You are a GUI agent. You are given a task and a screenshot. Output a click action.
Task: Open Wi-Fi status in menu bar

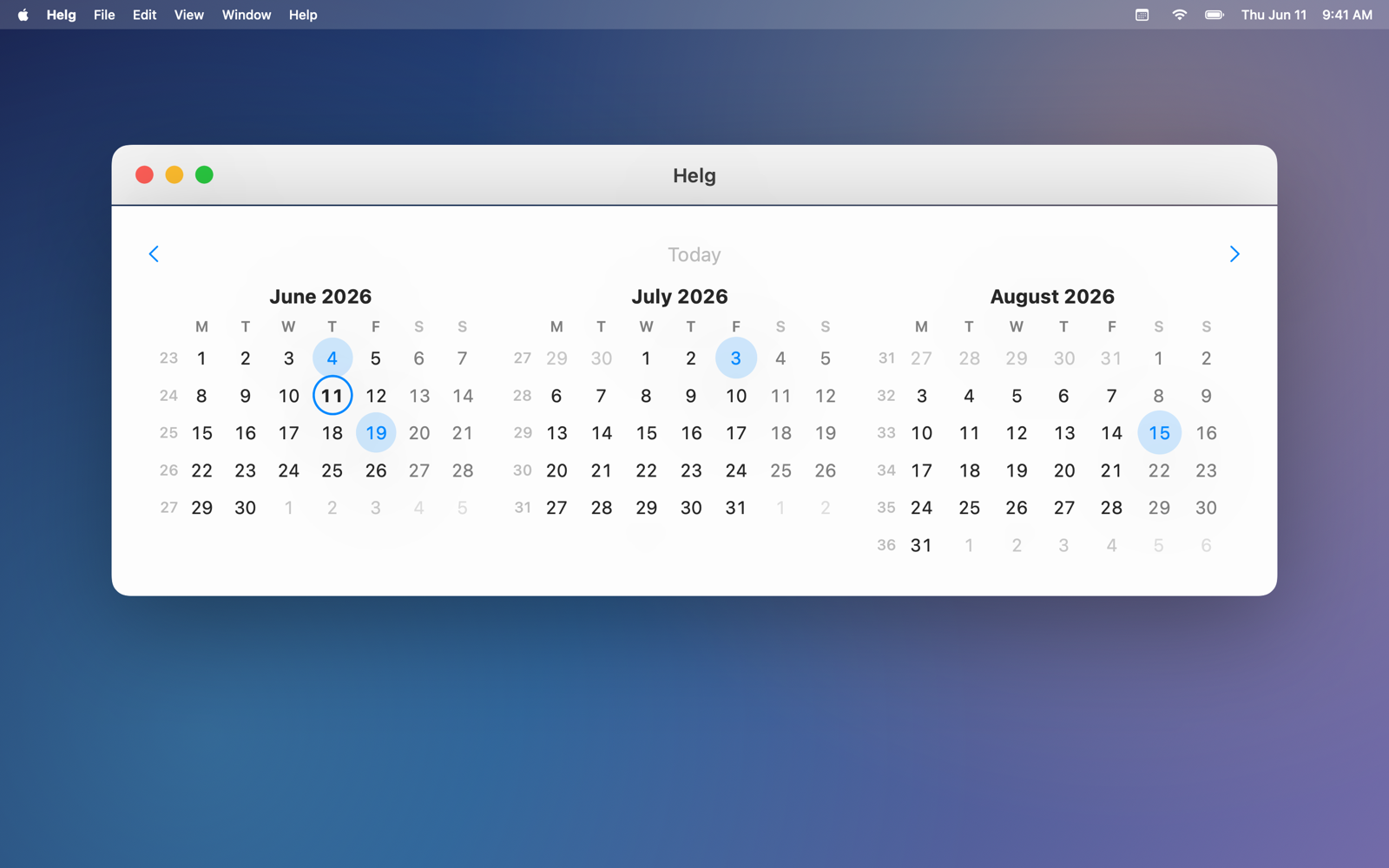(x=1179, y=15)
